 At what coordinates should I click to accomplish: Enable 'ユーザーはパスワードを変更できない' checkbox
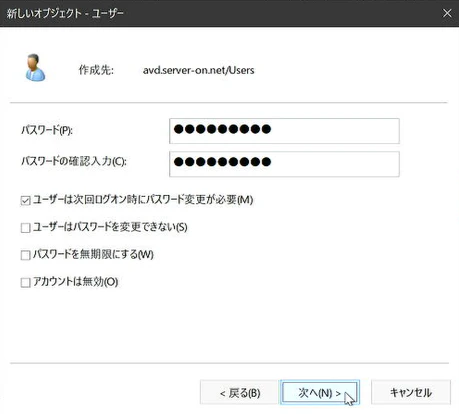click(x=26, y=228)
